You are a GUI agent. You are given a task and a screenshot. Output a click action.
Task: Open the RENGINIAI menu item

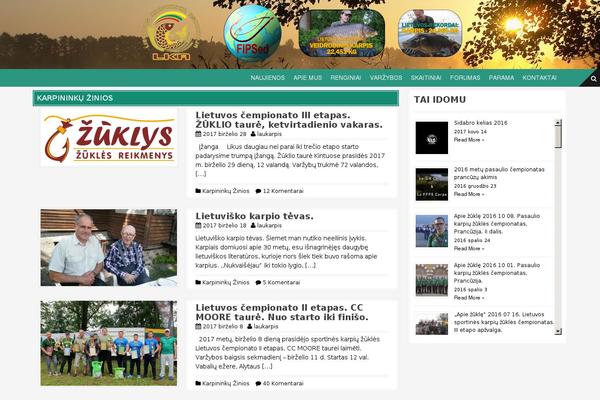point(346,78)
